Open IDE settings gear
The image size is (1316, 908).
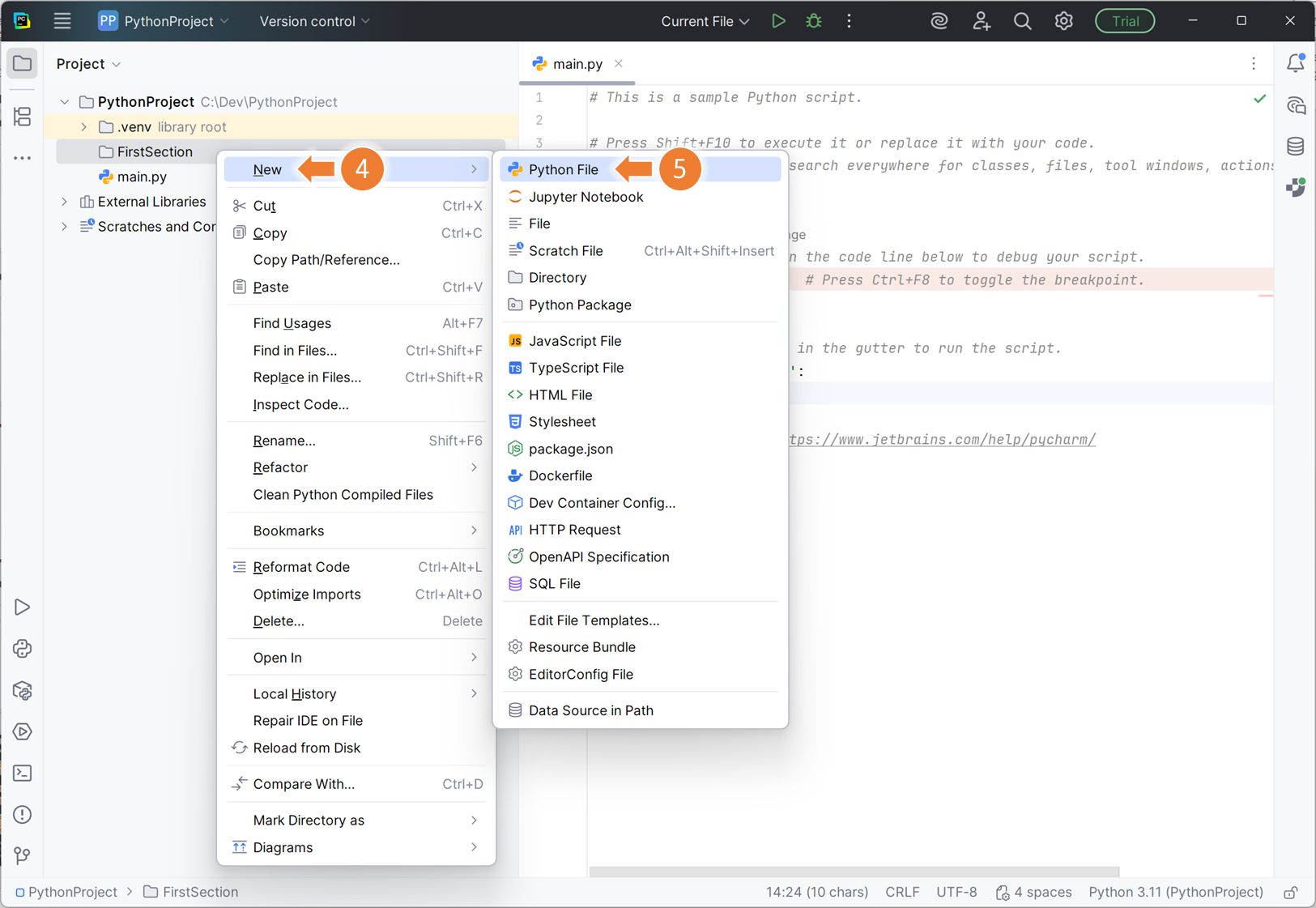pyautogui.click(x=1063, y=21)
